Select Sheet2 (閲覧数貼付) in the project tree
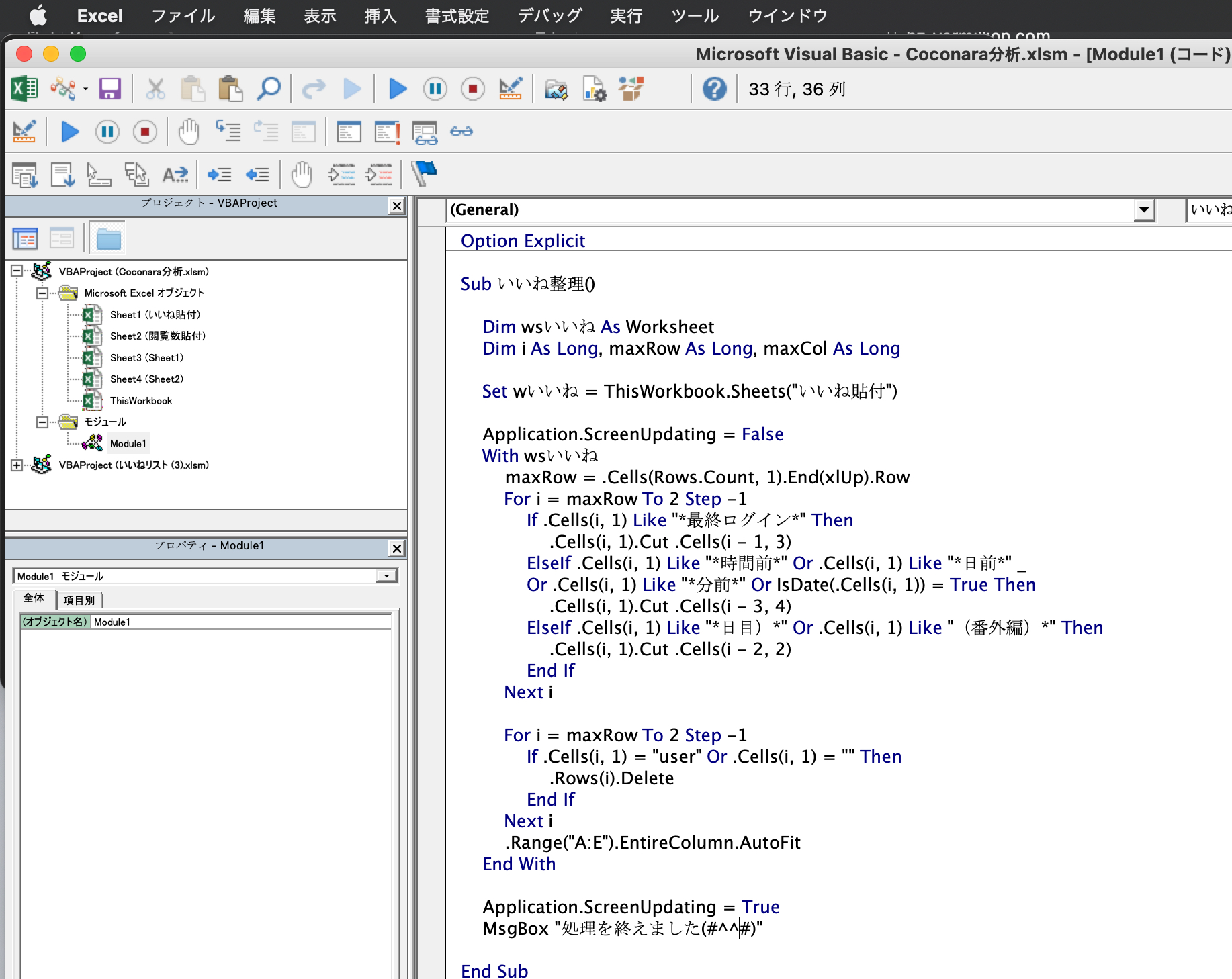The width and height of the screenshot is (1232, 979). [x=157, y=336]
